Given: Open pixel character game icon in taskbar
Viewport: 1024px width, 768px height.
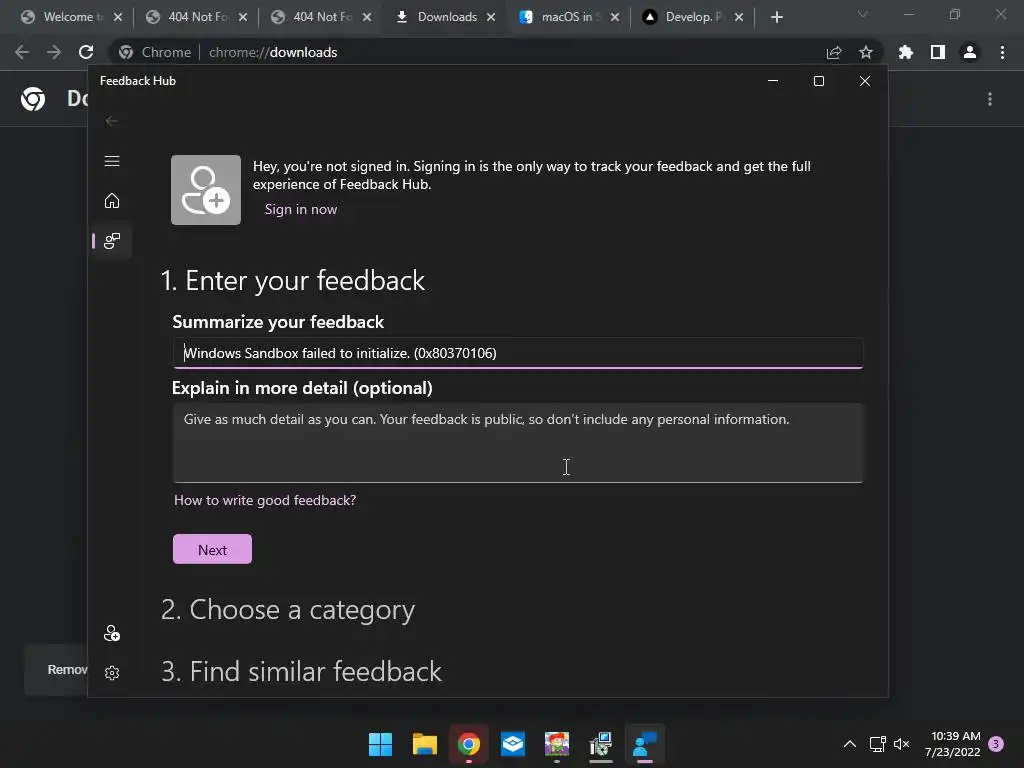Looking at the screenshot, I should pos(556,744).
